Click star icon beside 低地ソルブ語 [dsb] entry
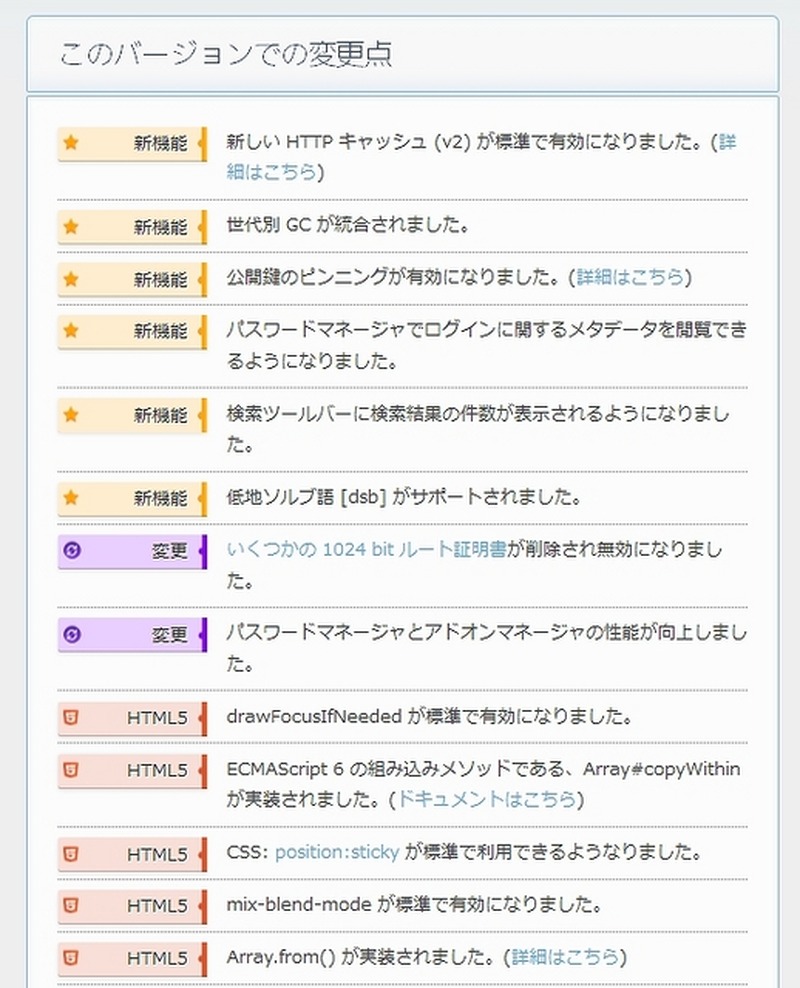This screenshot has height=988, width=800. [71, 497]
